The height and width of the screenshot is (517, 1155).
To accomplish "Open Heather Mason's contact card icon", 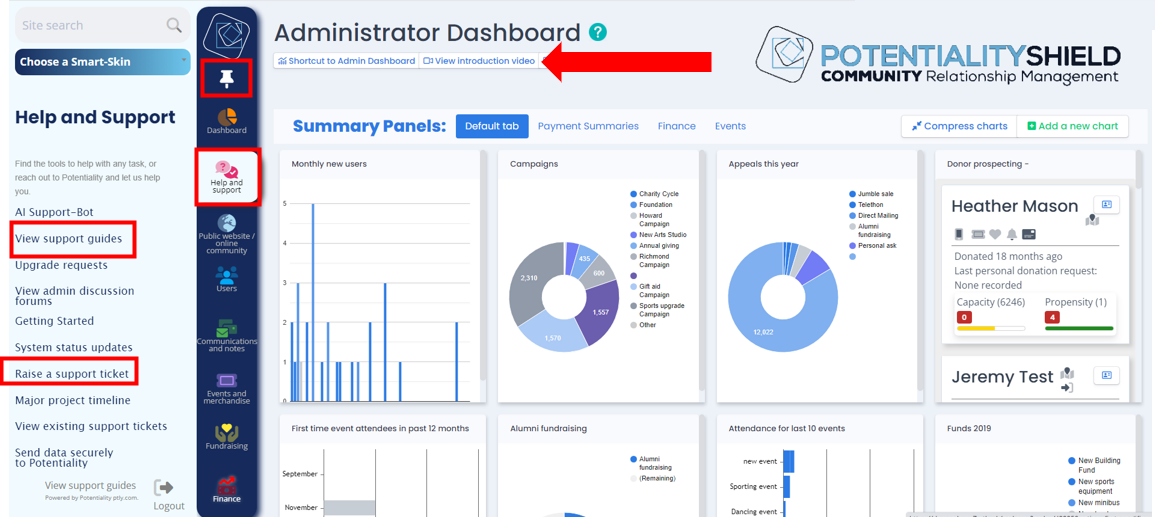I will tap(1106, 205).
